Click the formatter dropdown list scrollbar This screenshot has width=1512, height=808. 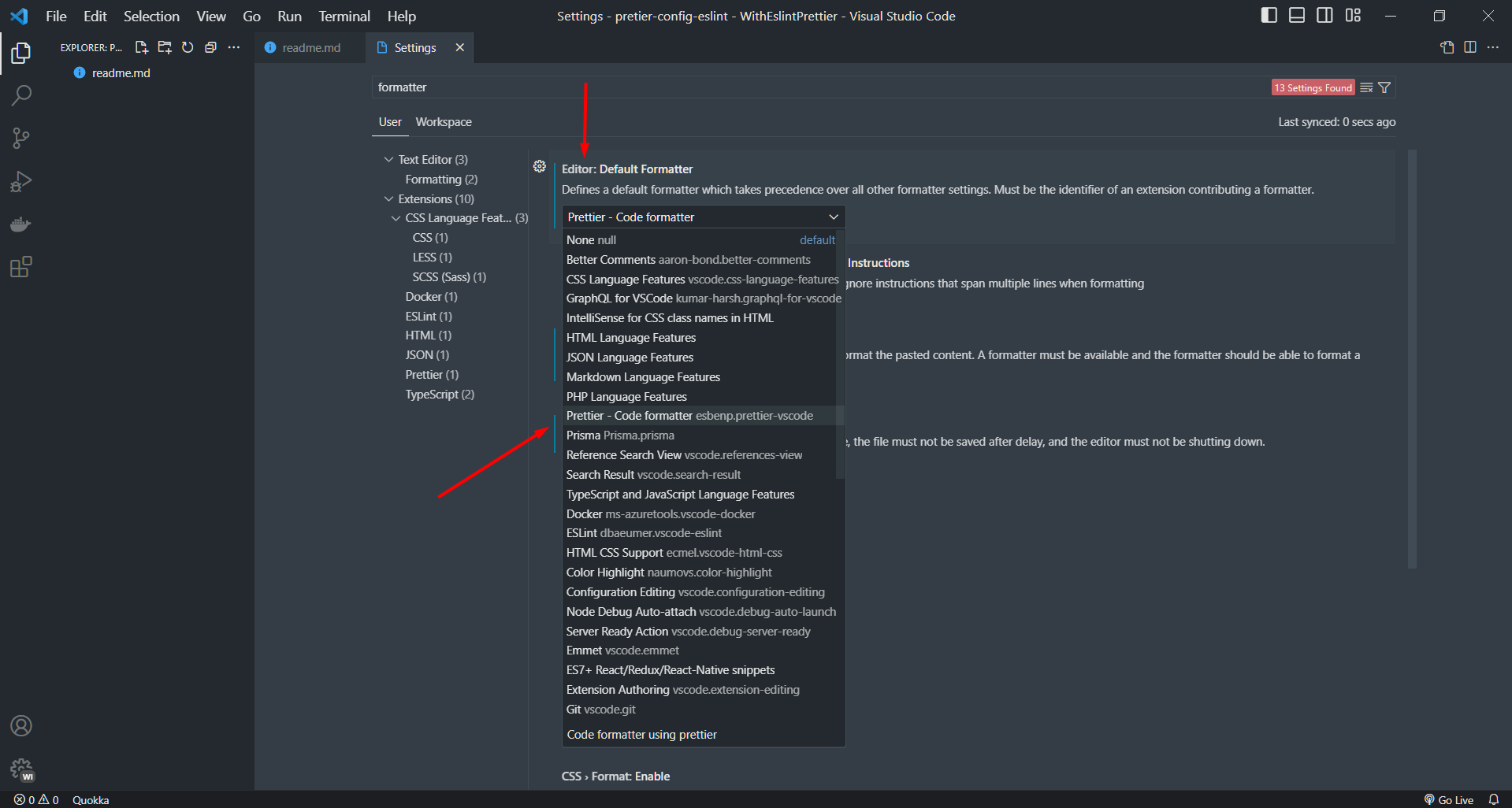[840, 354]
